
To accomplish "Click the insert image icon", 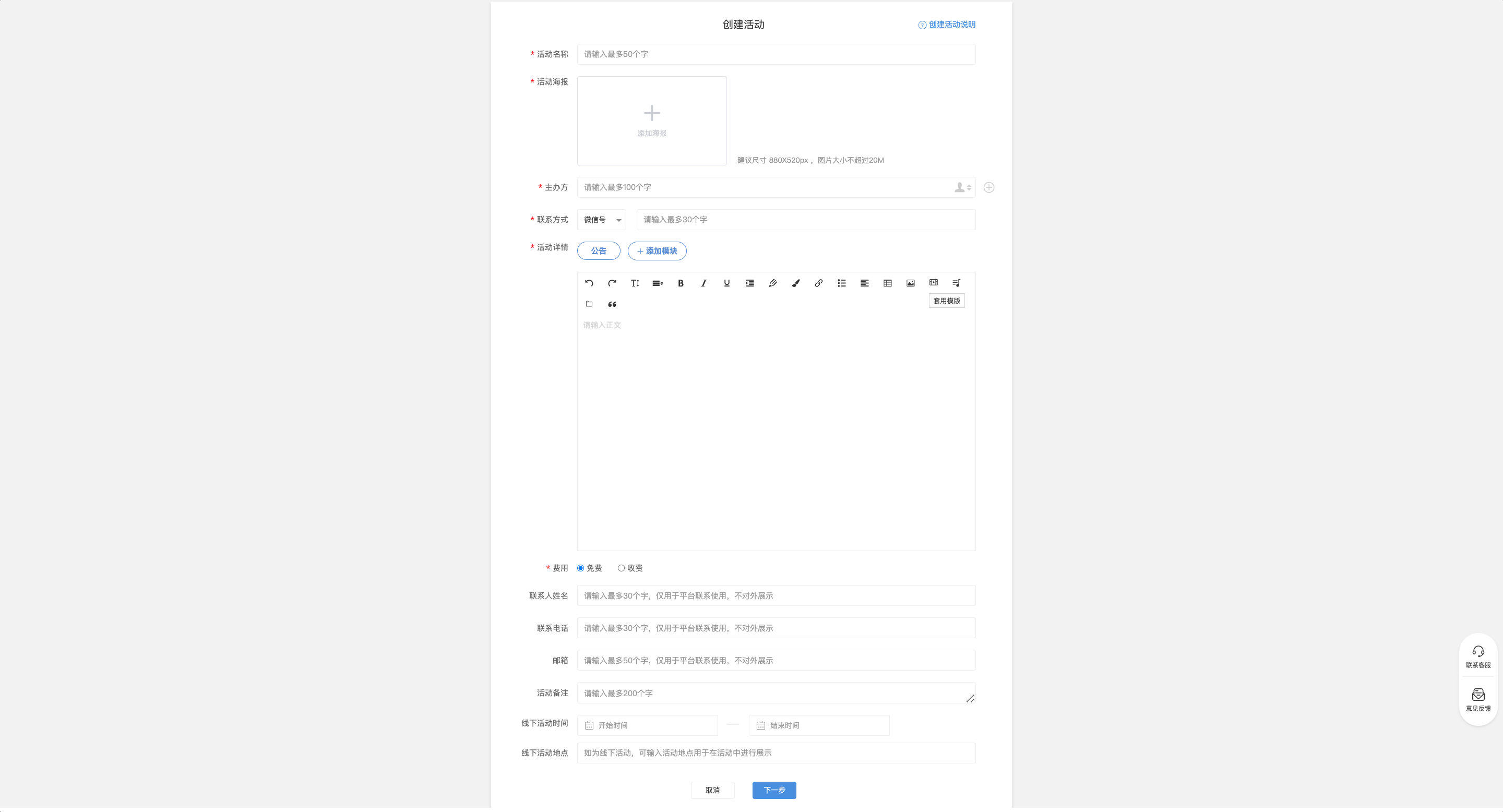I will click(x=910, y=283).
